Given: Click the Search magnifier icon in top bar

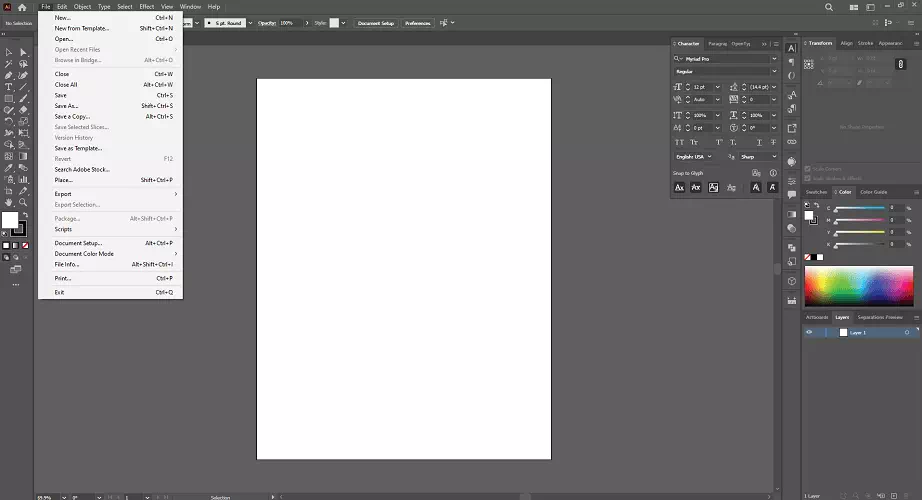Looking at the screenshot, I should [829, 7].
